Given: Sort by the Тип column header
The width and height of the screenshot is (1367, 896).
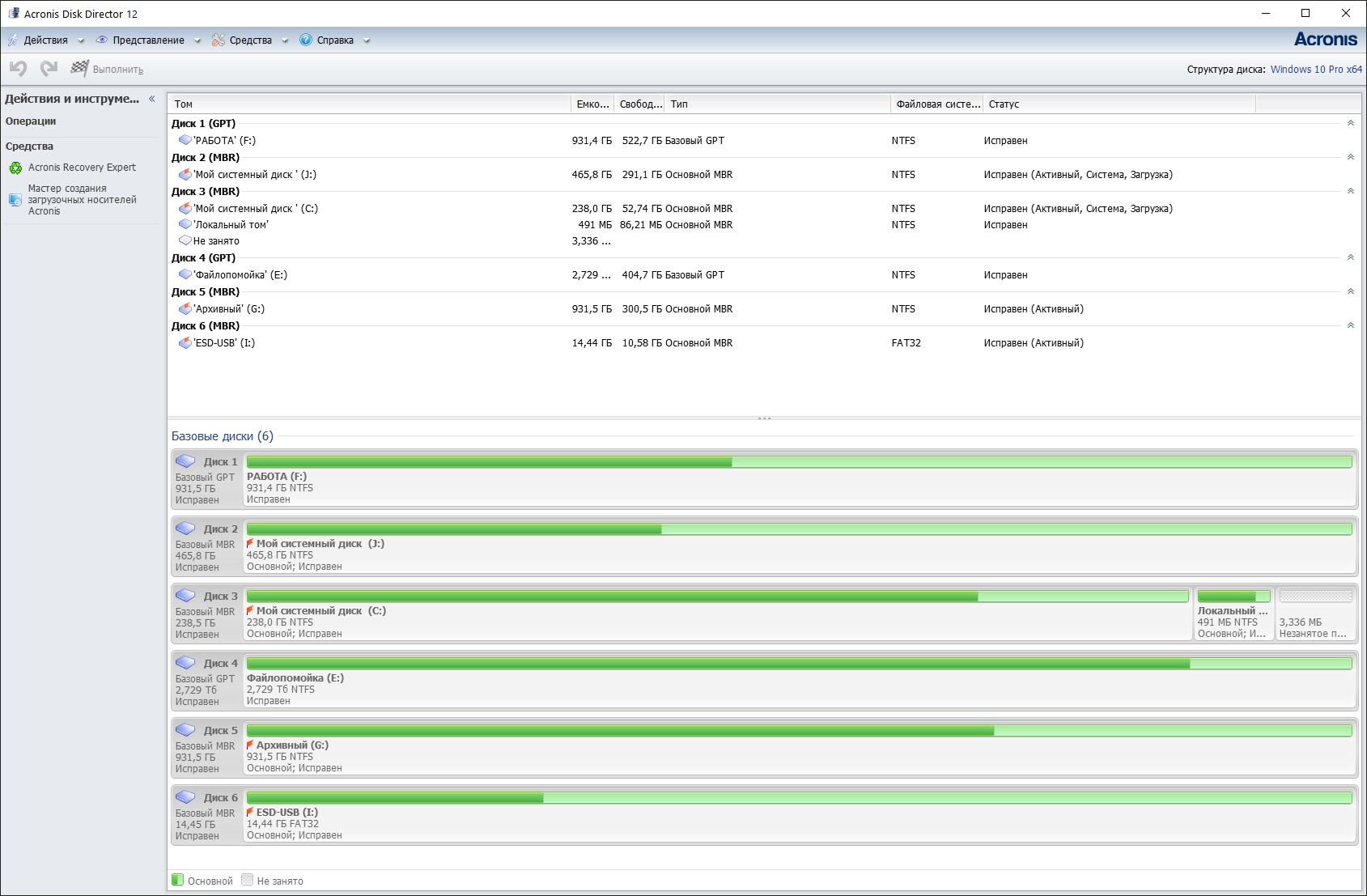Looking at the screenshot, I should (778, 104).
